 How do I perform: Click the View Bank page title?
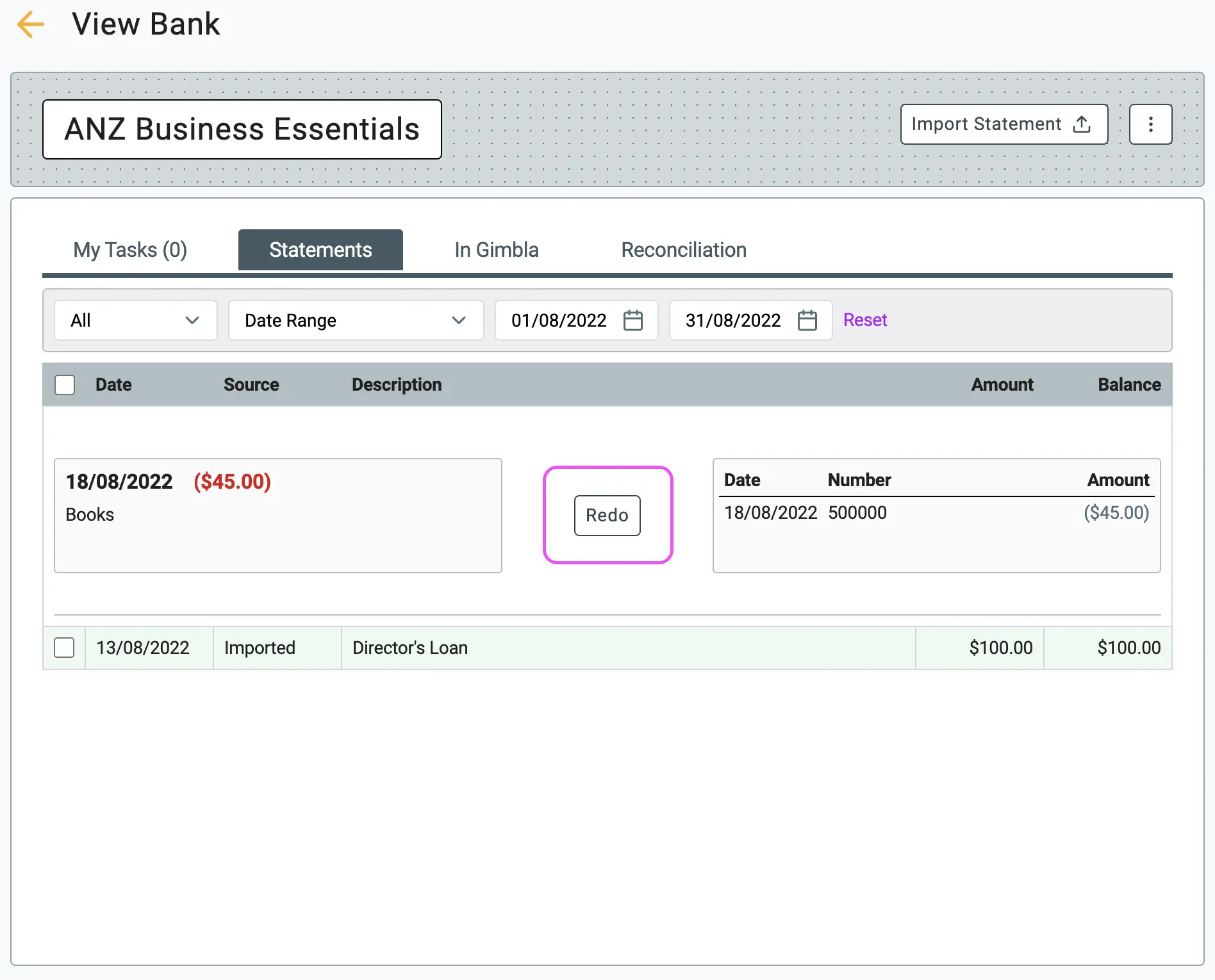tap(145, 24)
